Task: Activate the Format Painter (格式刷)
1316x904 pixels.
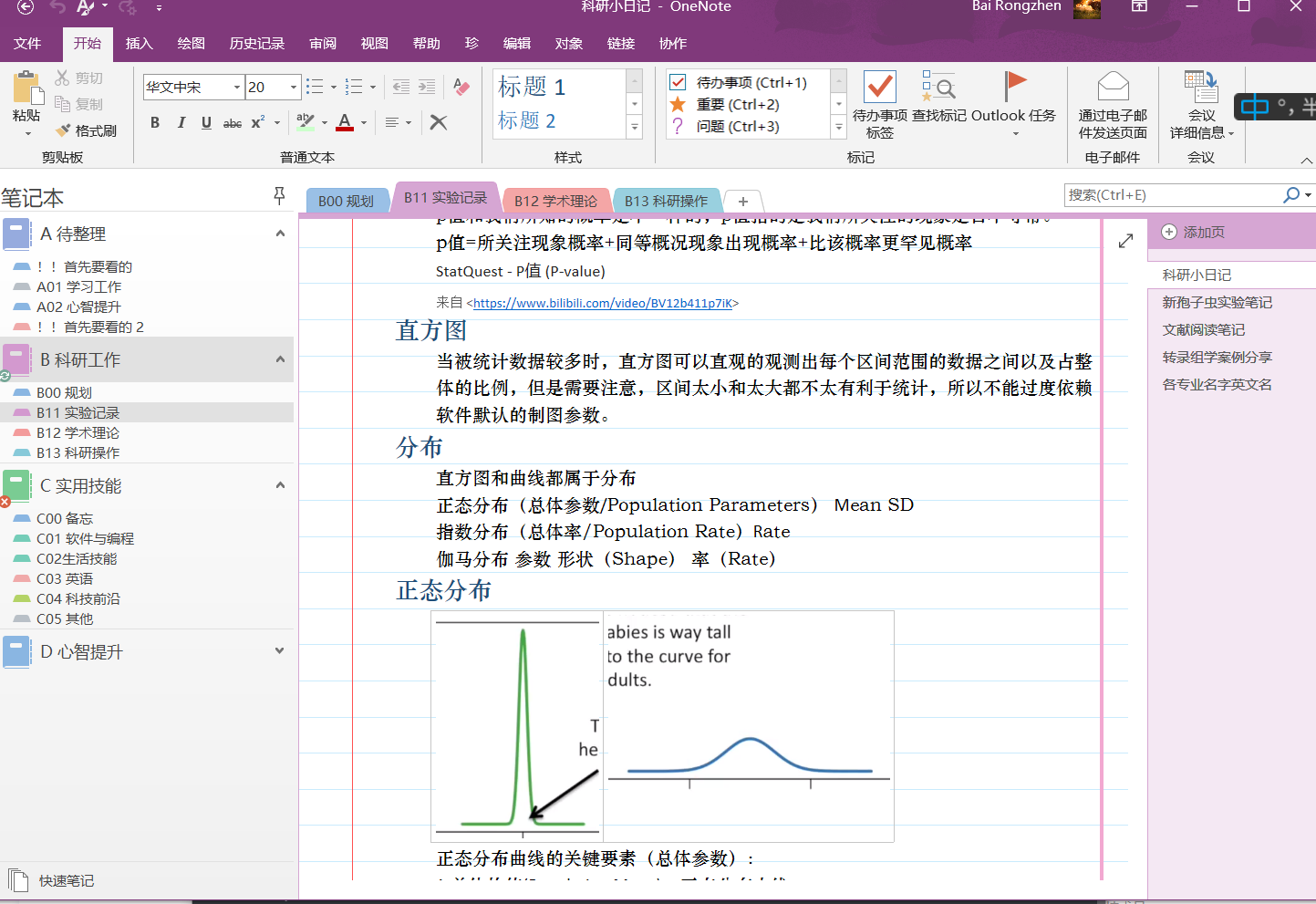Action: click(87, 130)
